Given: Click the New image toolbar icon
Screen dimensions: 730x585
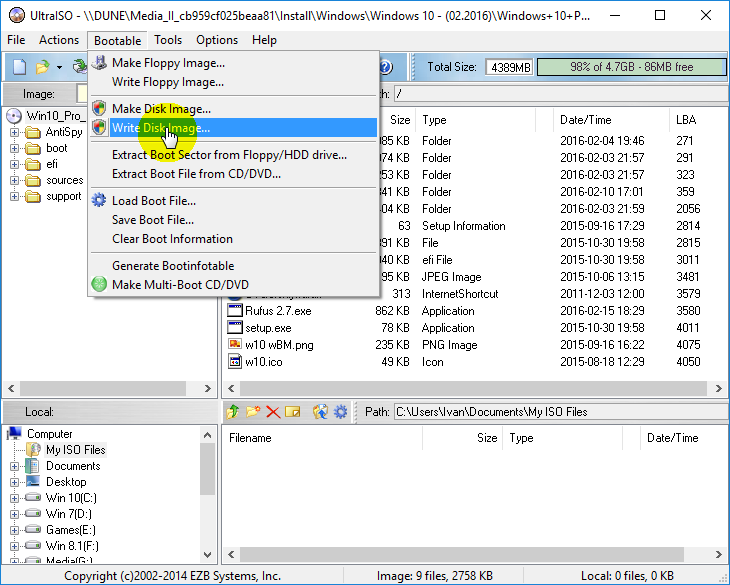Looking at the screenshot, I should (19, 67).
